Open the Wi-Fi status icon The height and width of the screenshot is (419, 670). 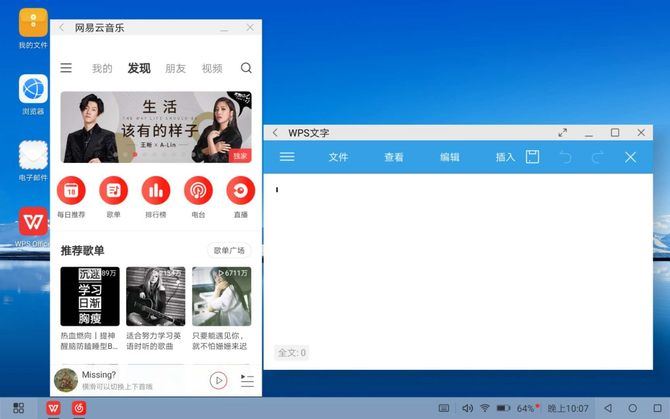coord(485,408)
